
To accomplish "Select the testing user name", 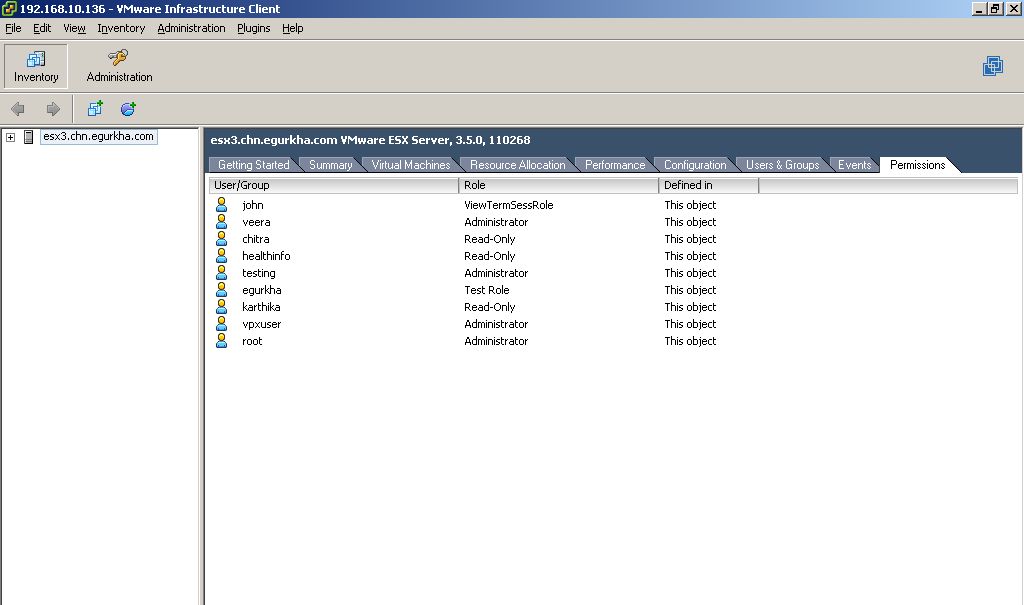I will click(259, 272).
